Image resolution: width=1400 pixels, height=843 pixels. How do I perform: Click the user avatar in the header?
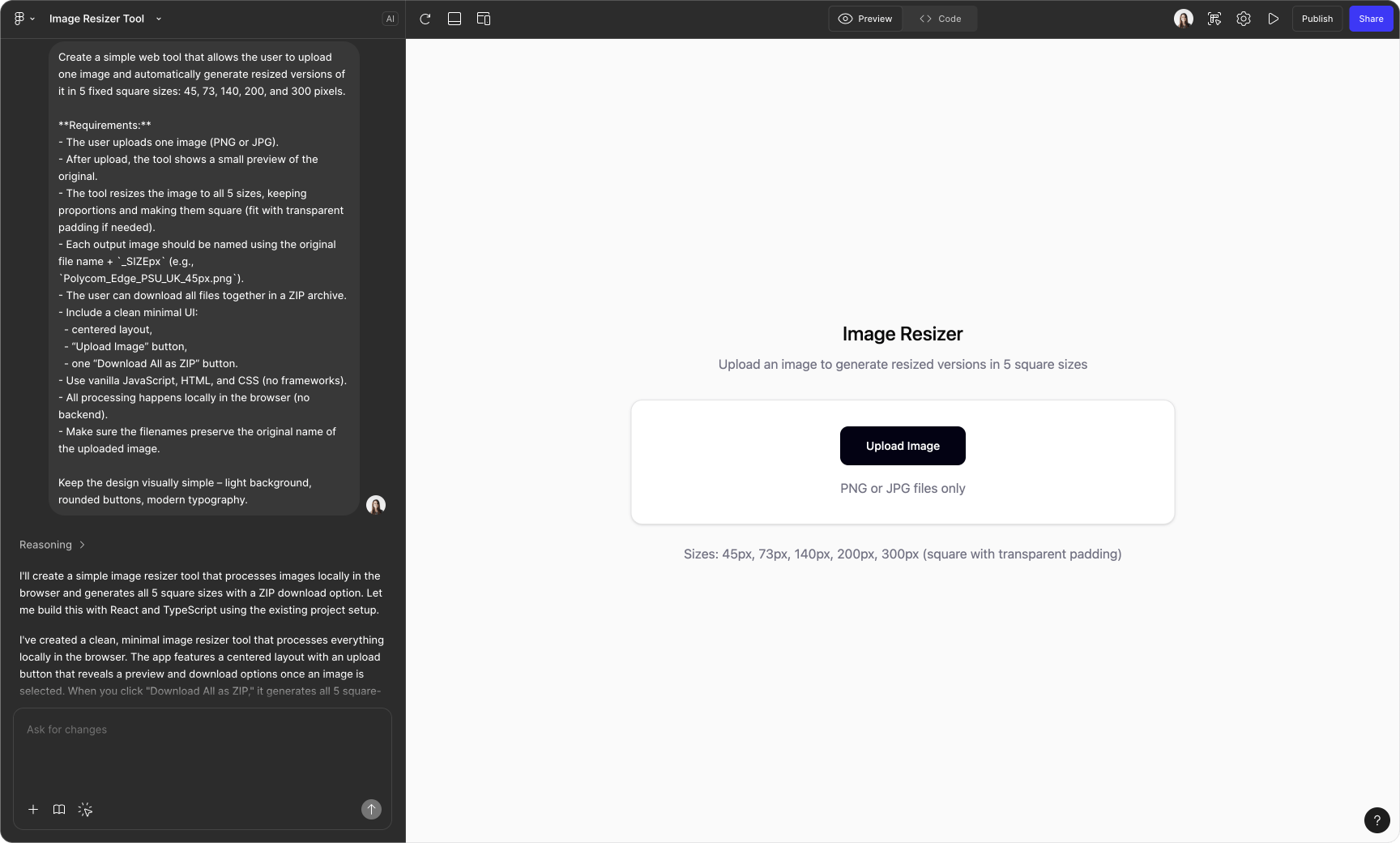[1183, 18]
